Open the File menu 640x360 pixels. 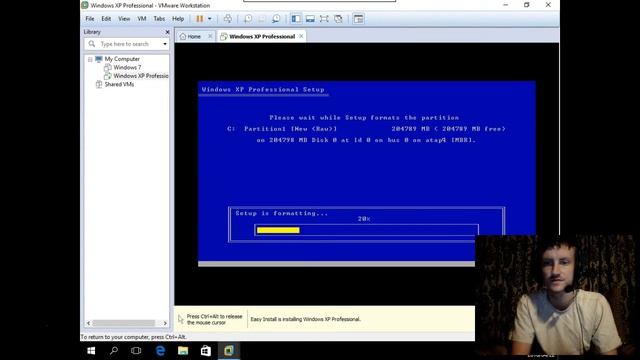90,19
